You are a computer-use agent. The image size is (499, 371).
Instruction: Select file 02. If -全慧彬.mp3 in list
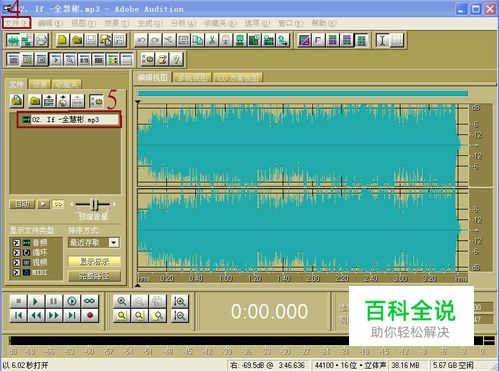(69, 119)
